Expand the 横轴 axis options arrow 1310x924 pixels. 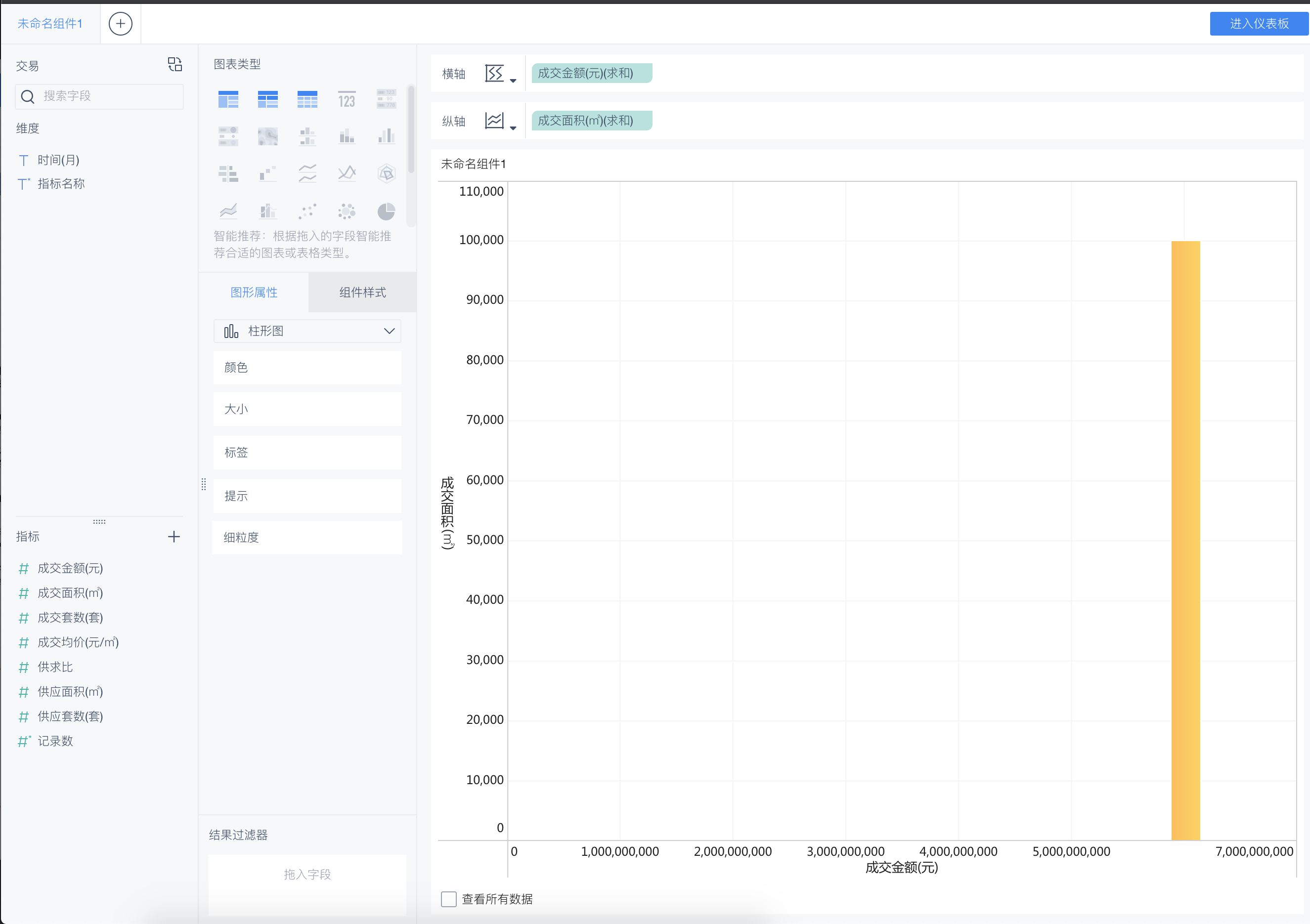513,81
